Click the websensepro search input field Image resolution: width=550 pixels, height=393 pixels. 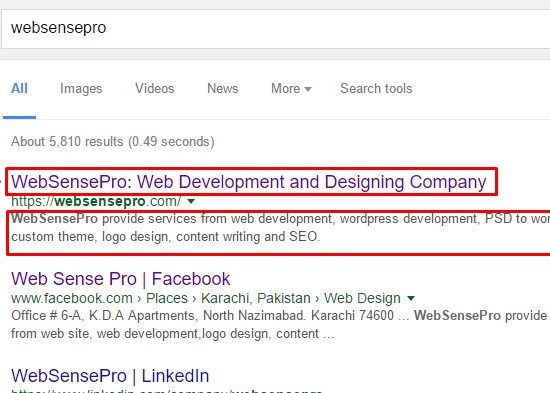pos(276,29)
